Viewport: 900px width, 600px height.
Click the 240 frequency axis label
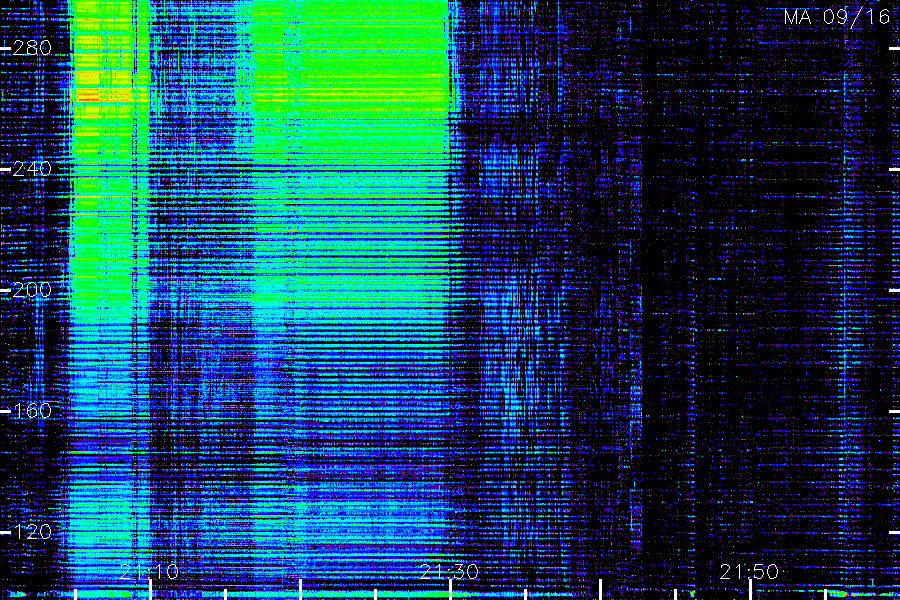pos(32,169)
